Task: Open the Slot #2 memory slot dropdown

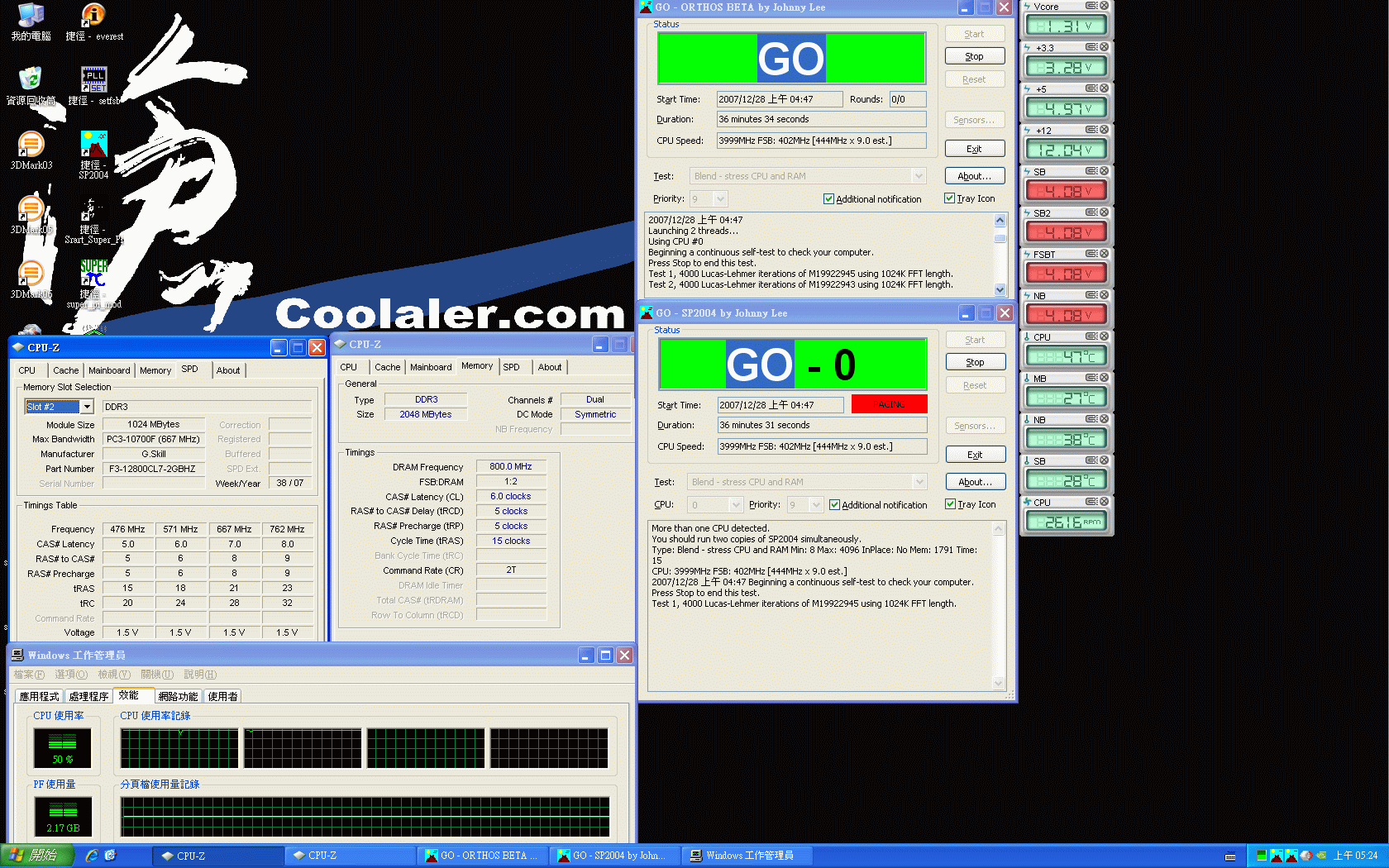Action: click(x=87, y=407)
